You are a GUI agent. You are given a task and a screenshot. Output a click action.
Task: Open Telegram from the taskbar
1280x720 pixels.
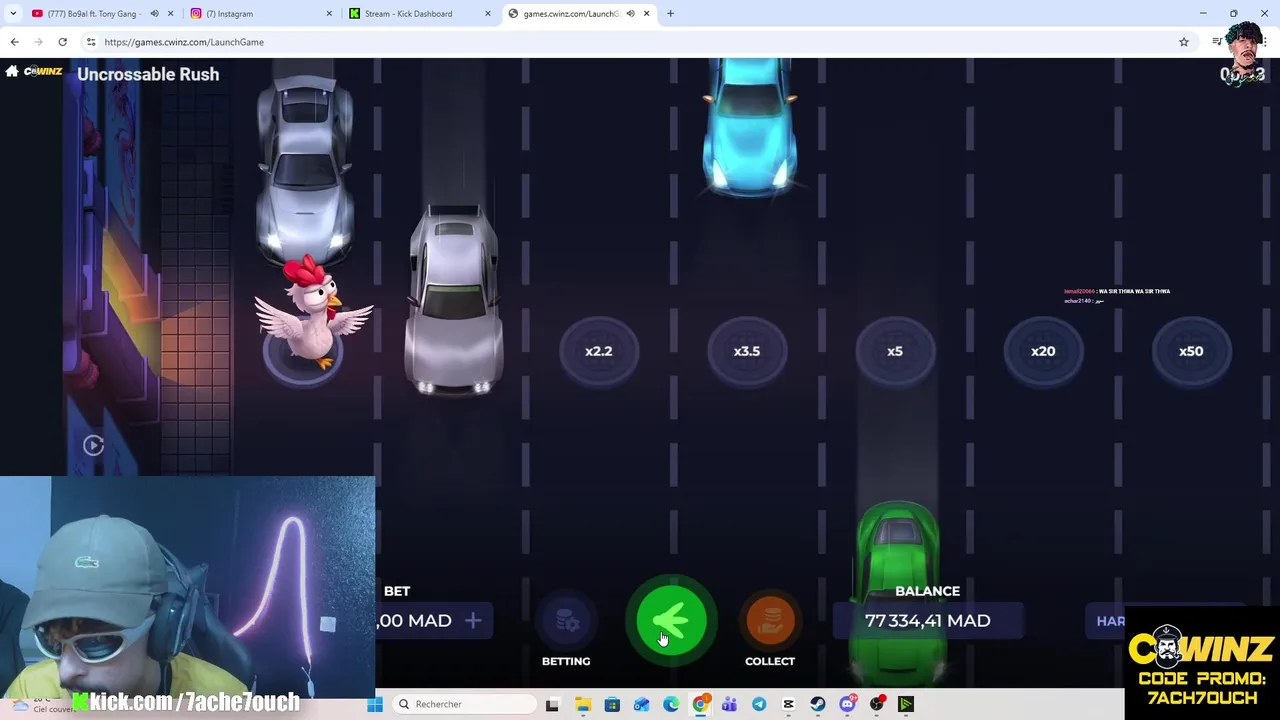759,704
